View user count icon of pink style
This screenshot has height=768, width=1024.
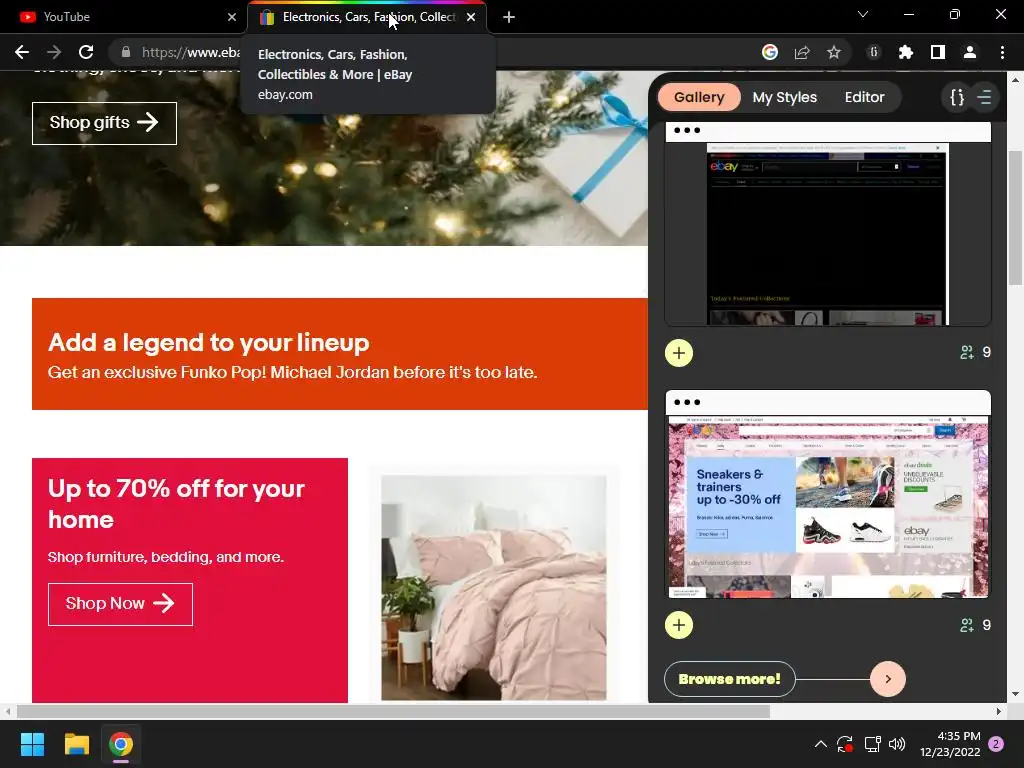(967, 626)
